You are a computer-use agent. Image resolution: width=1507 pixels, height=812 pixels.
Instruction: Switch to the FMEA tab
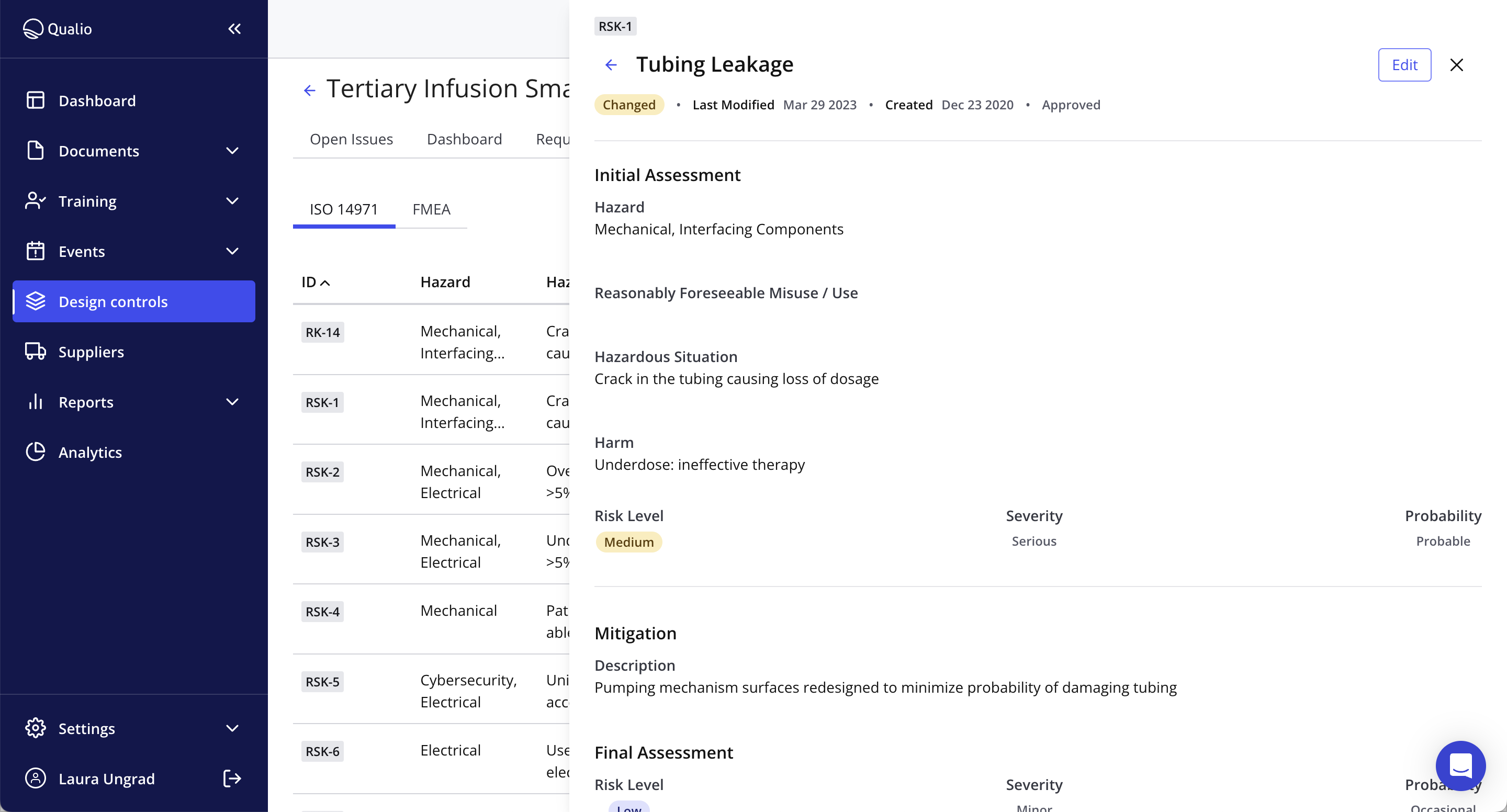[431, 209]
